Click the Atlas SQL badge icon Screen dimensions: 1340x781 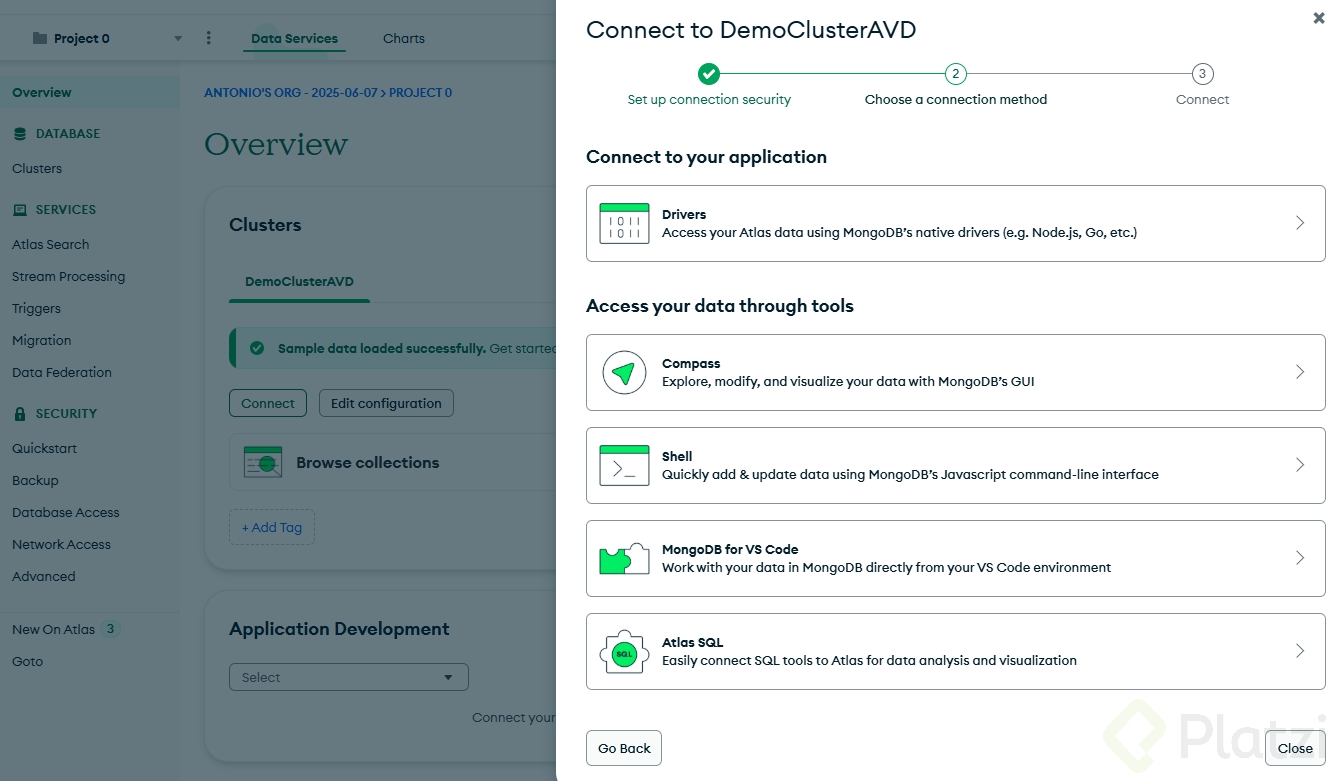(624, 652)
